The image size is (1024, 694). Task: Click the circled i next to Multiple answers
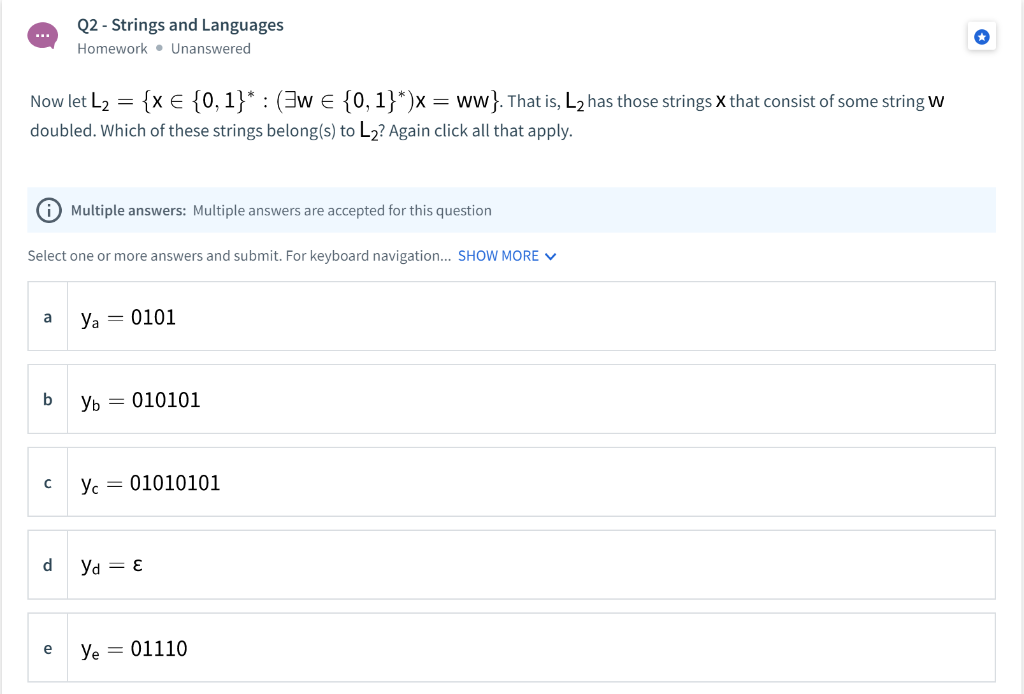click(x=47, y=210)
